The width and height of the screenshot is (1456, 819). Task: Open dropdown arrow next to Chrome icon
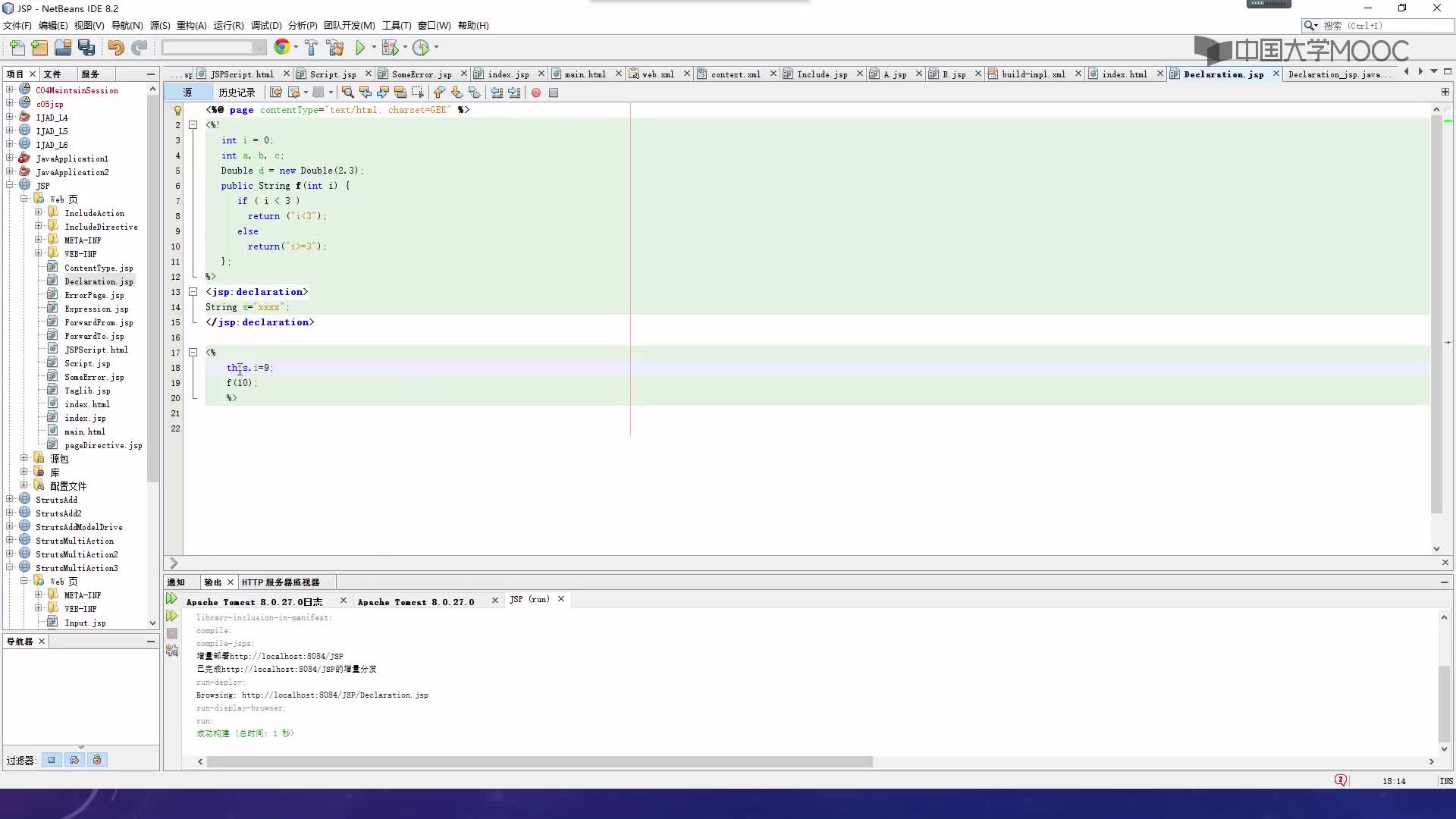tap(296, 48)
